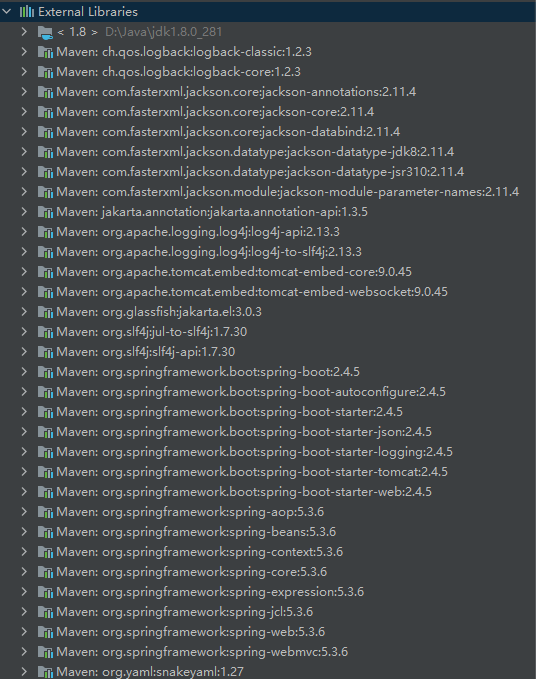Click the spring-aop library icon
The width and height of the screenshot is (536, 679).
pos(45,512)
